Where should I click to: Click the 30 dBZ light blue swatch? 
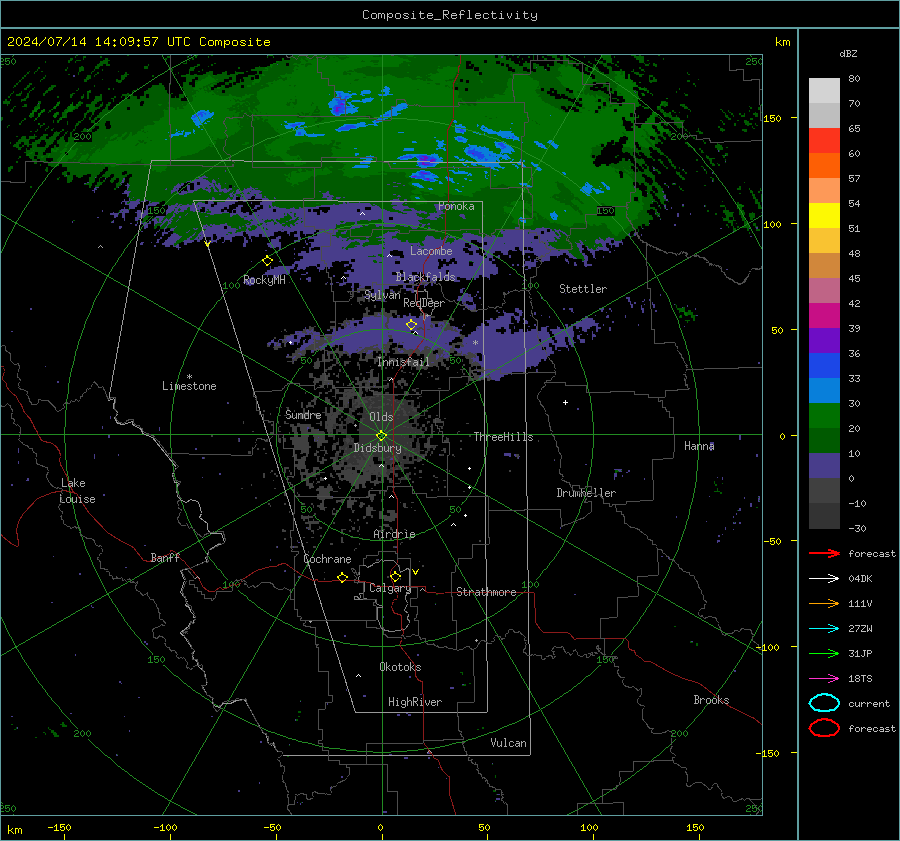824,390
